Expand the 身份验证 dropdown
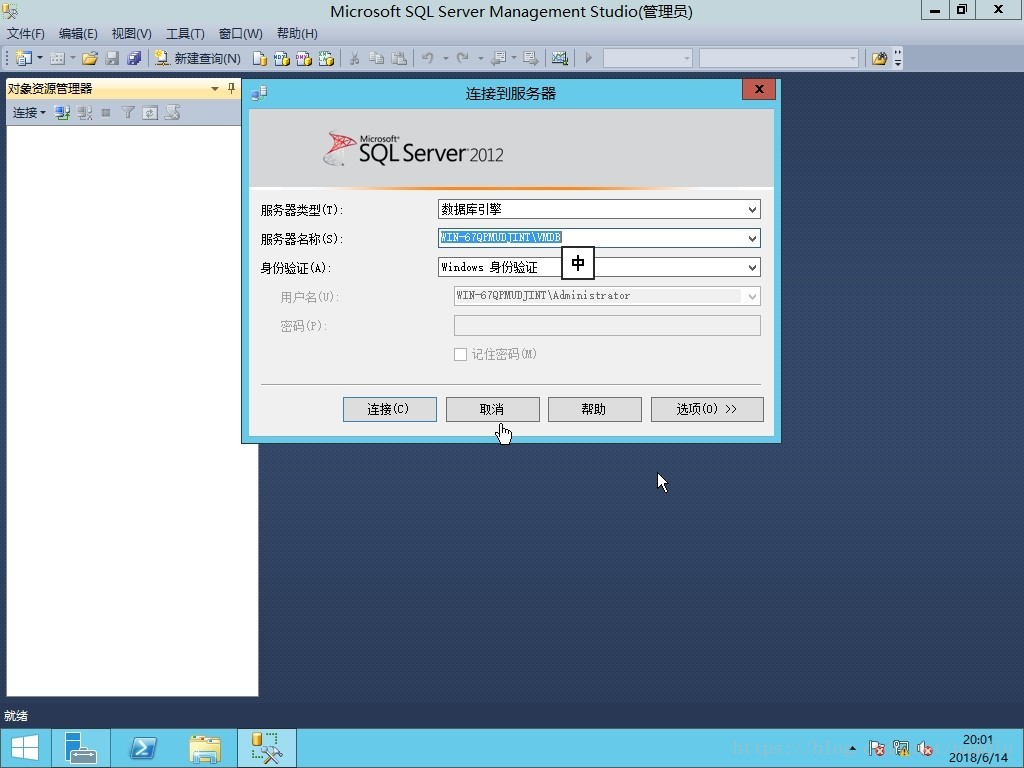Screen dimensions: 1024x768 752,267
